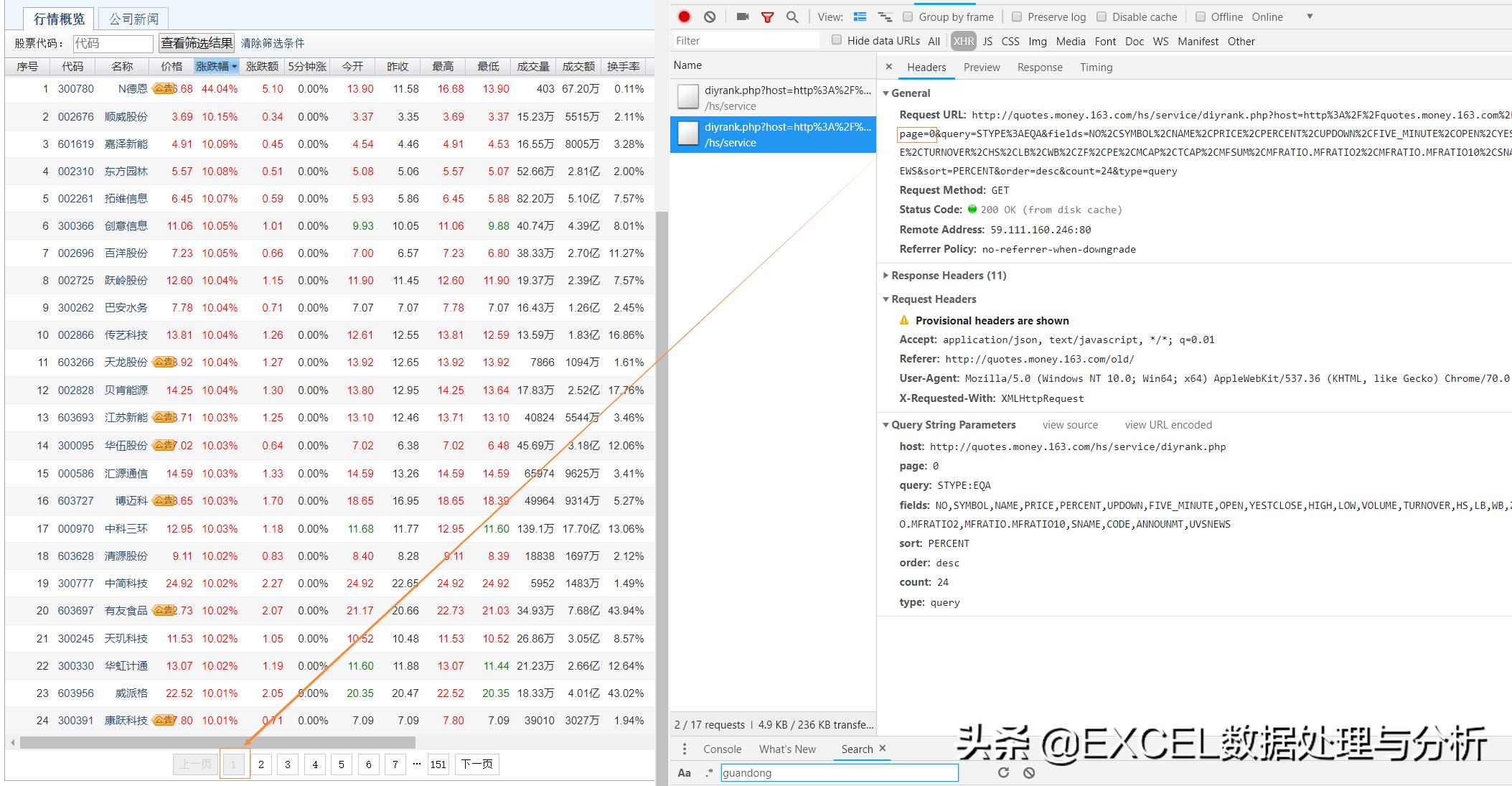Tick the Disable cache checkbox
This screenshot has width=1512, height=786.
click(1101, 17)
